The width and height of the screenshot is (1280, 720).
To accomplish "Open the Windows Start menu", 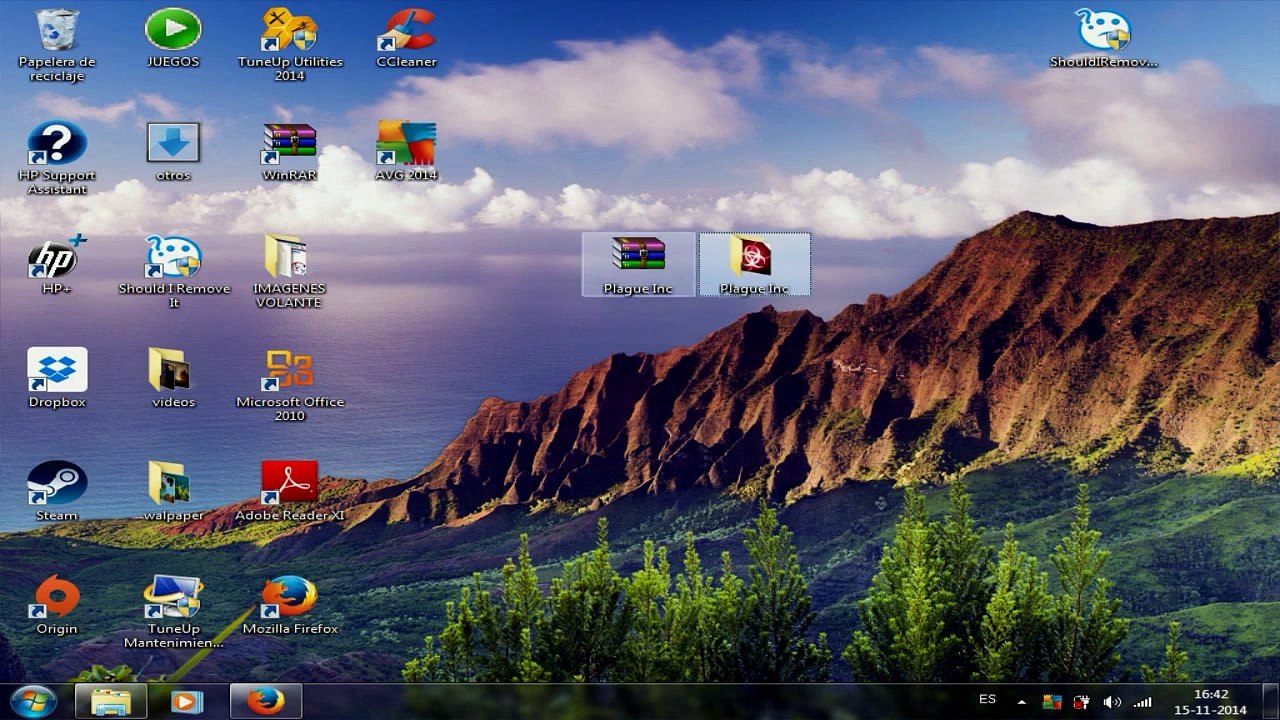I will [x=33, y=701].
